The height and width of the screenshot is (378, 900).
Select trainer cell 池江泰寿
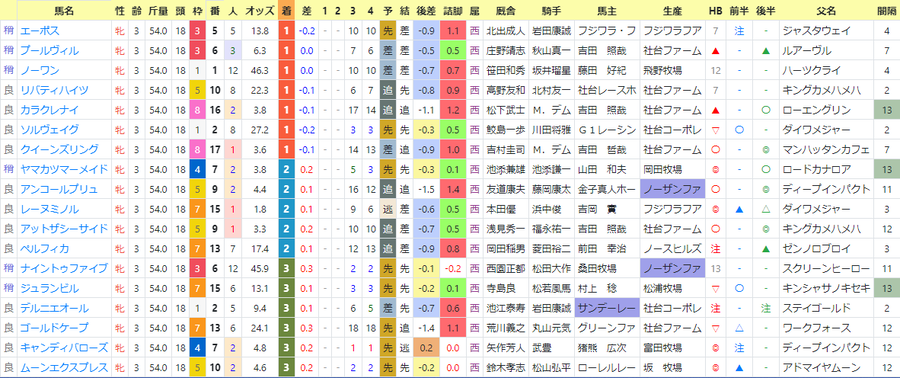(x=506, y=308)
